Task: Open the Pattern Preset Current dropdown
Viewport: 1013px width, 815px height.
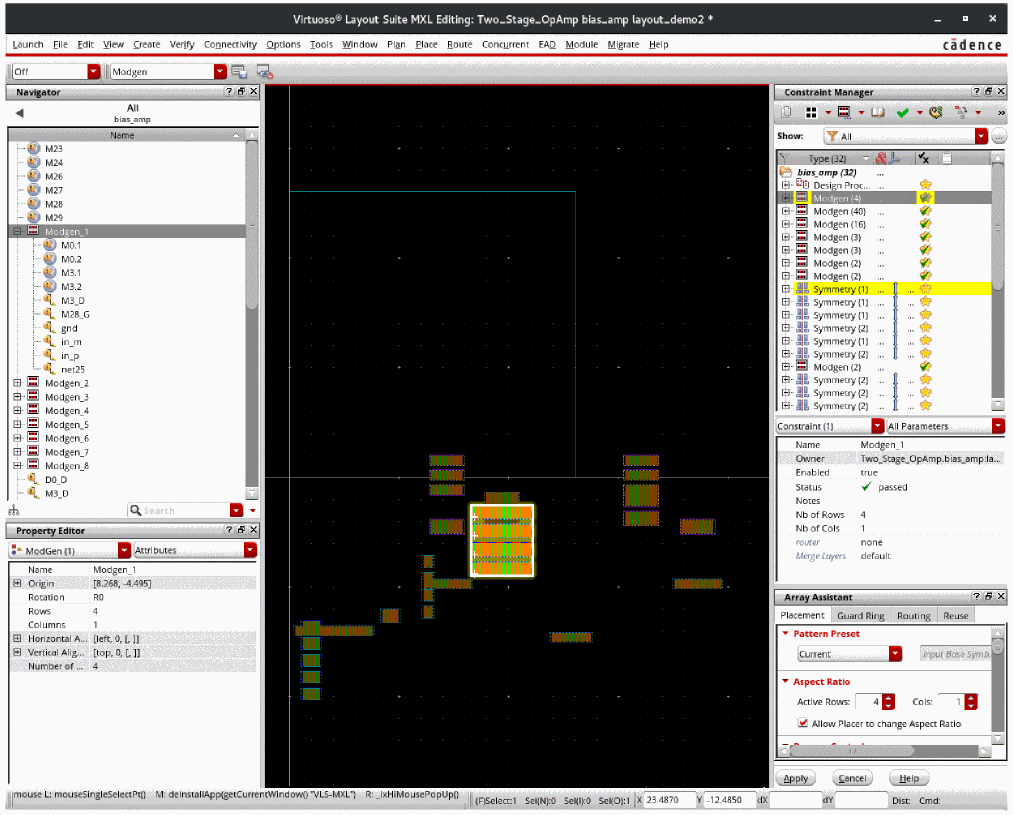Action: pyautogui.click(x=895, y=654)
